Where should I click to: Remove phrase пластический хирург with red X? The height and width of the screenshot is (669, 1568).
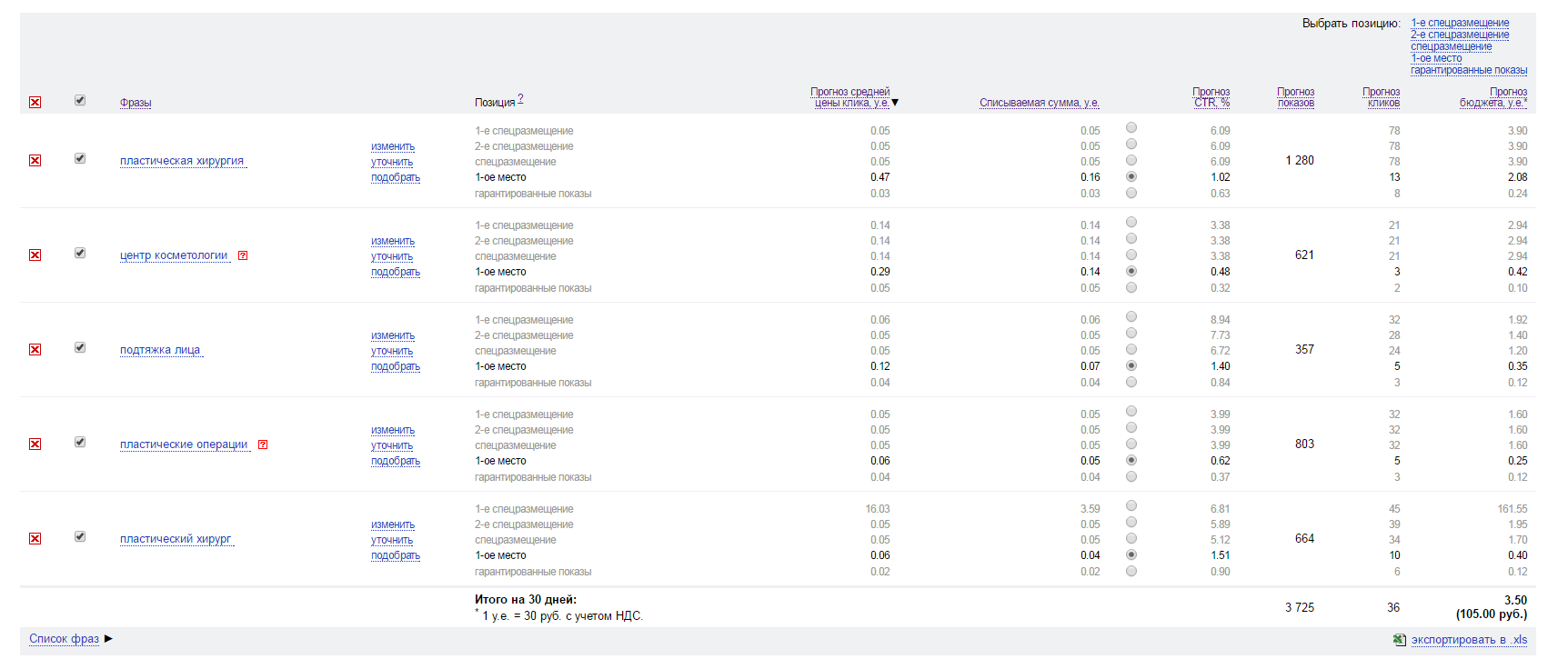point(35,538)
